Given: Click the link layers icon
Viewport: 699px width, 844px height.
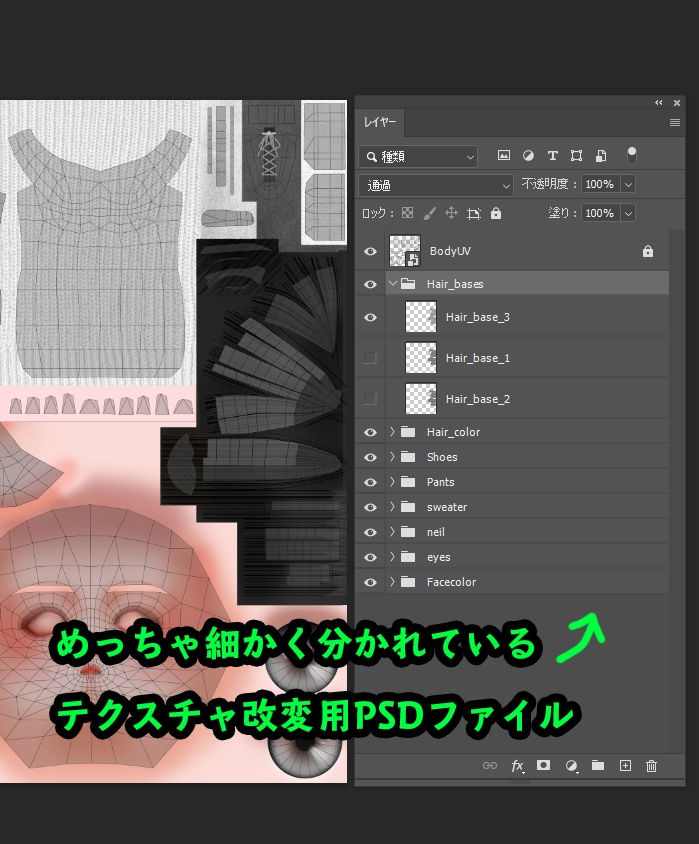Looking at the screenshot, I should tap(490, 765).
